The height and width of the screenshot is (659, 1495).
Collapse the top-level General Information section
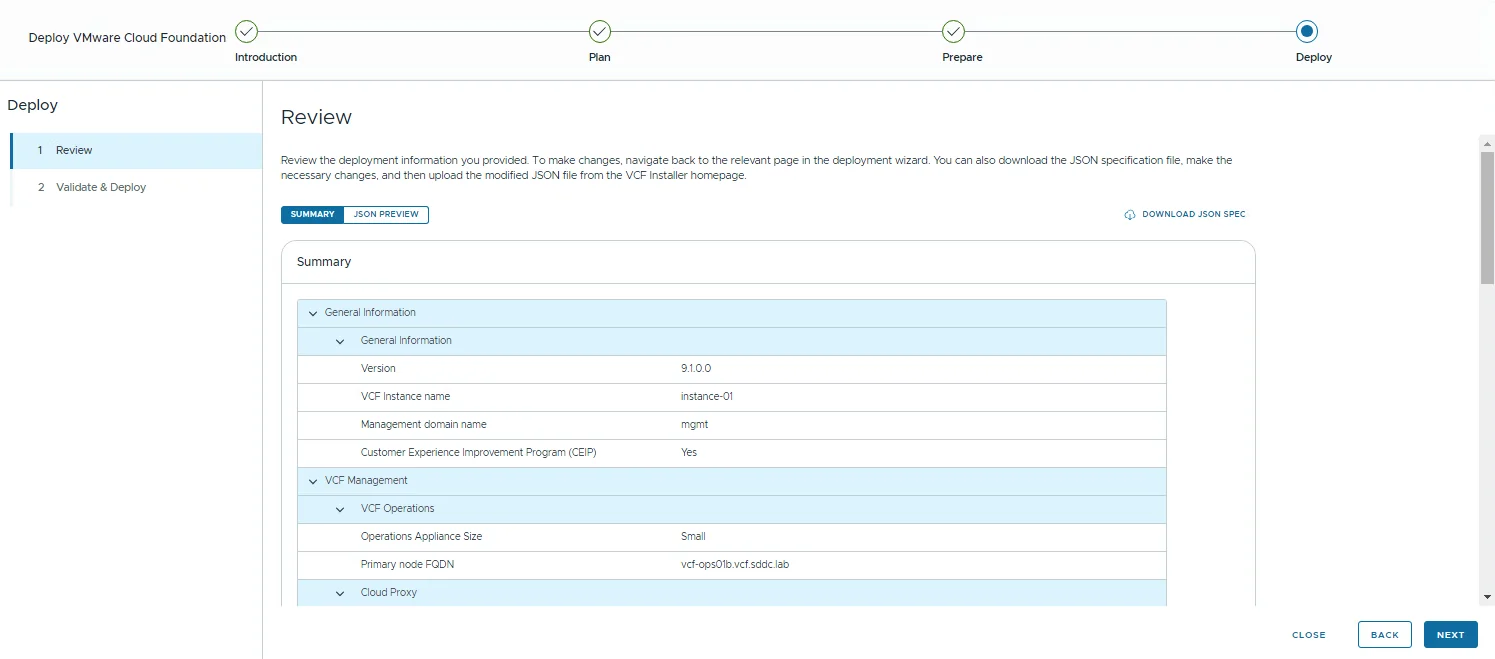coord(313,313)
